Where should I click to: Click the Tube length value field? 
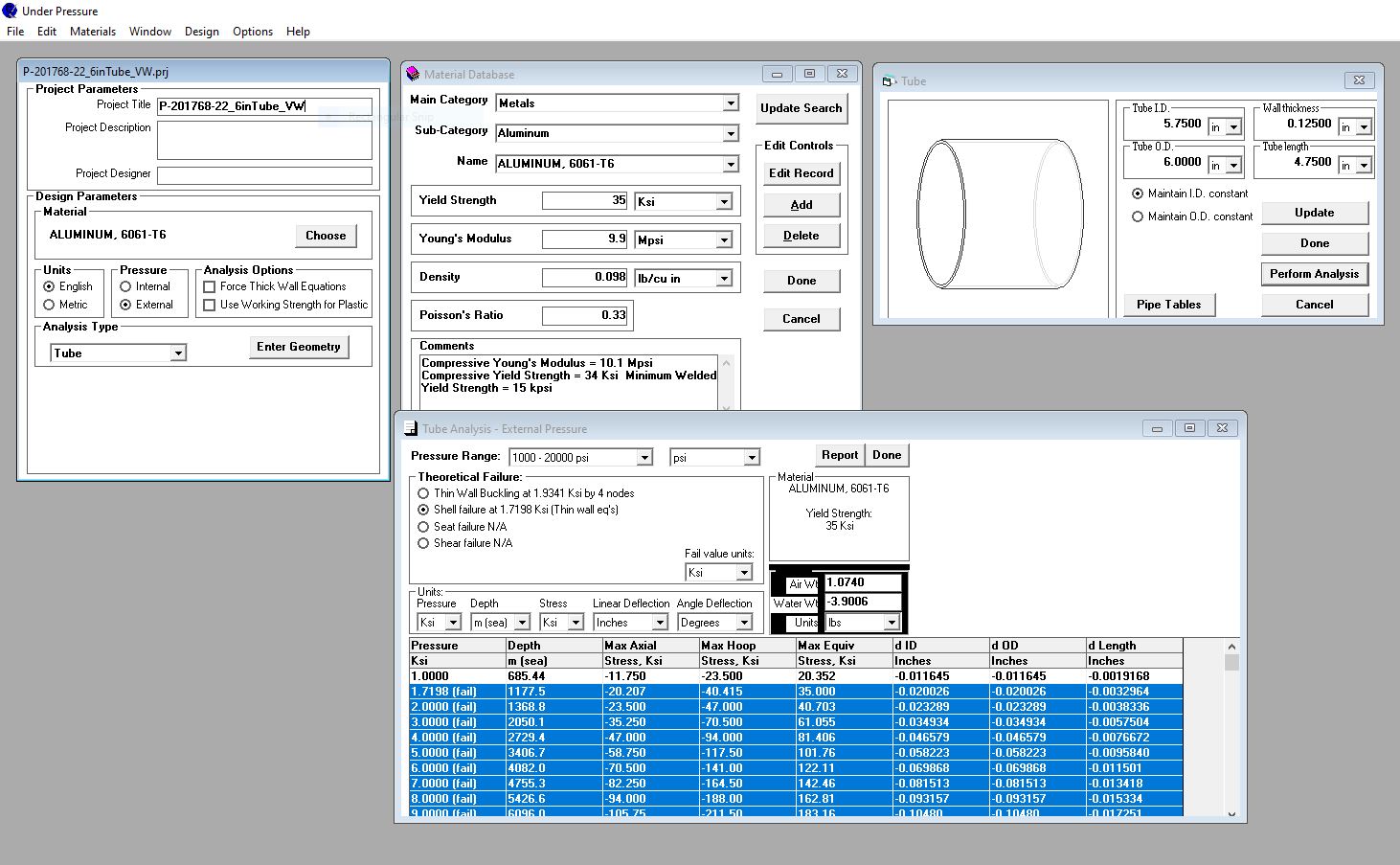click(x=1297, y=162)
